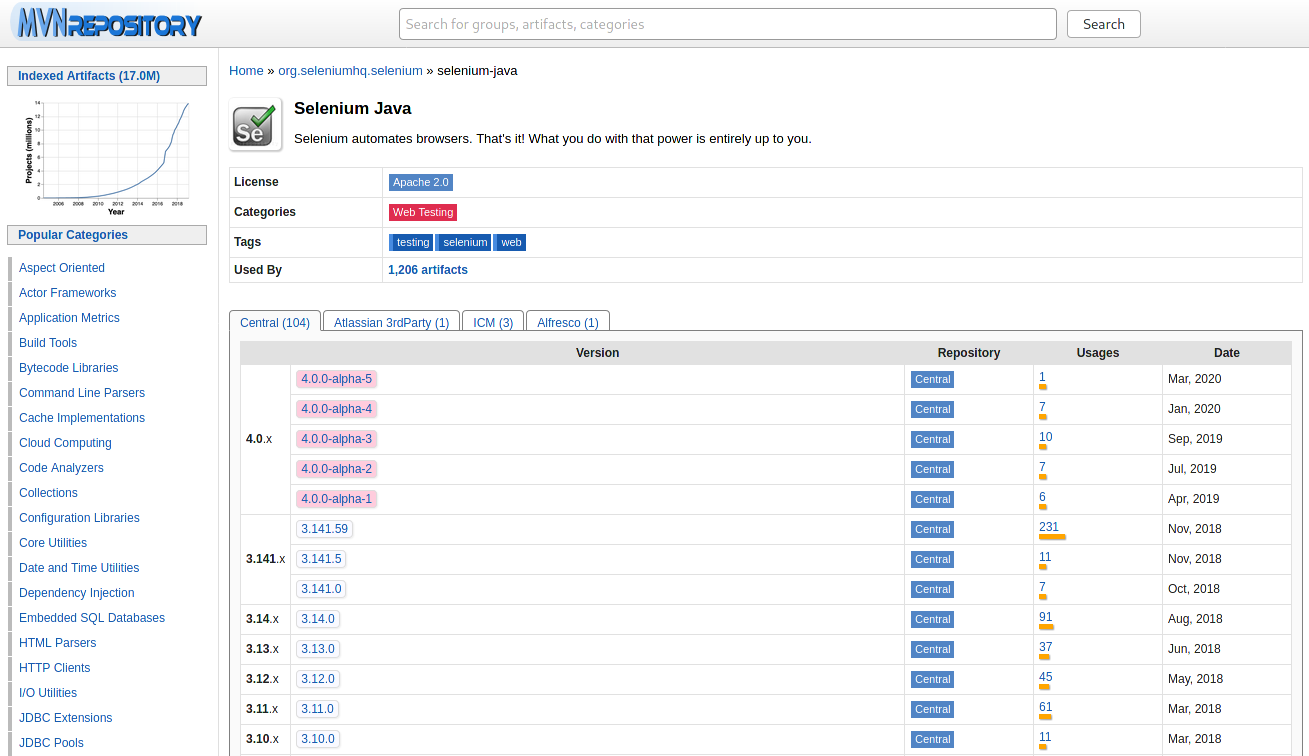Select the web tag

510,242
